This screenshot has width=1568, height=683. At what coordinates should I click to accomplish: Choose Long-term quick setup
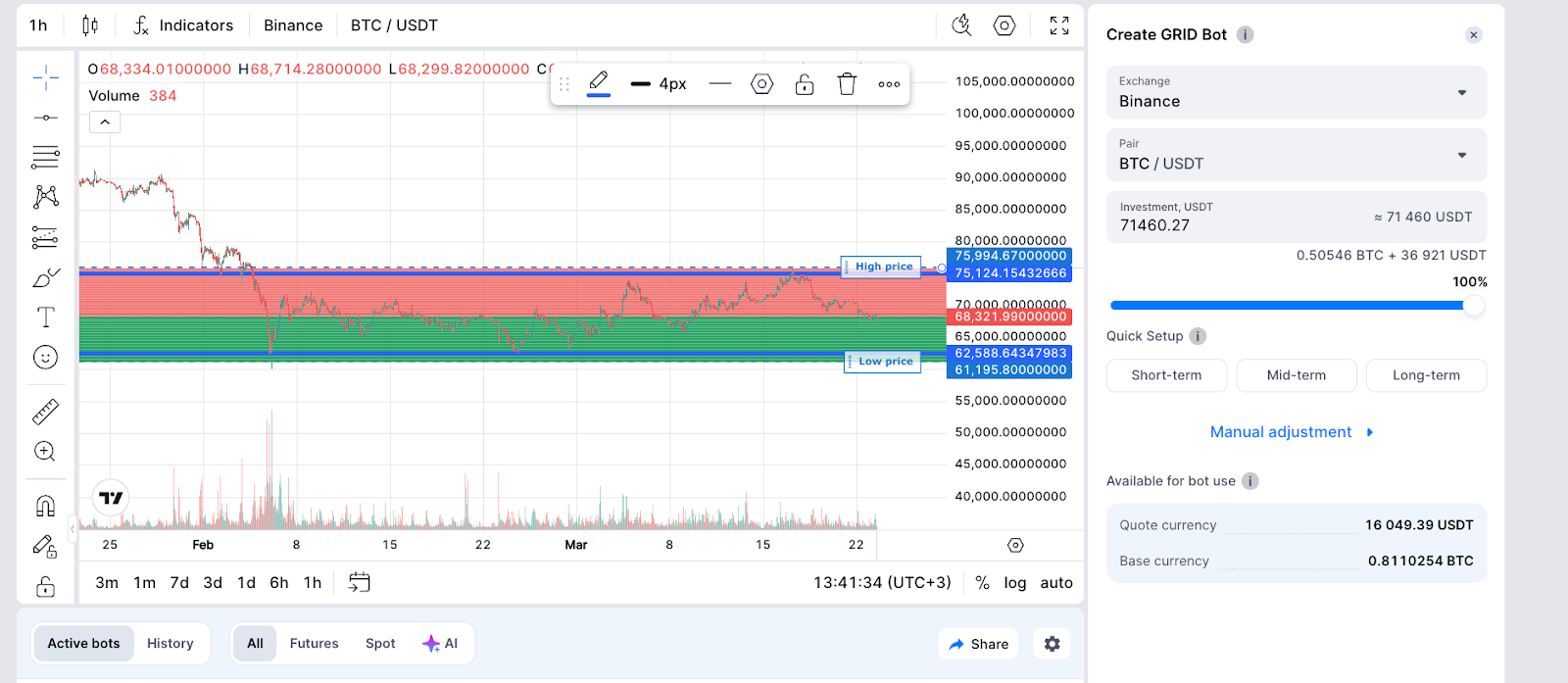[1426, 375]
